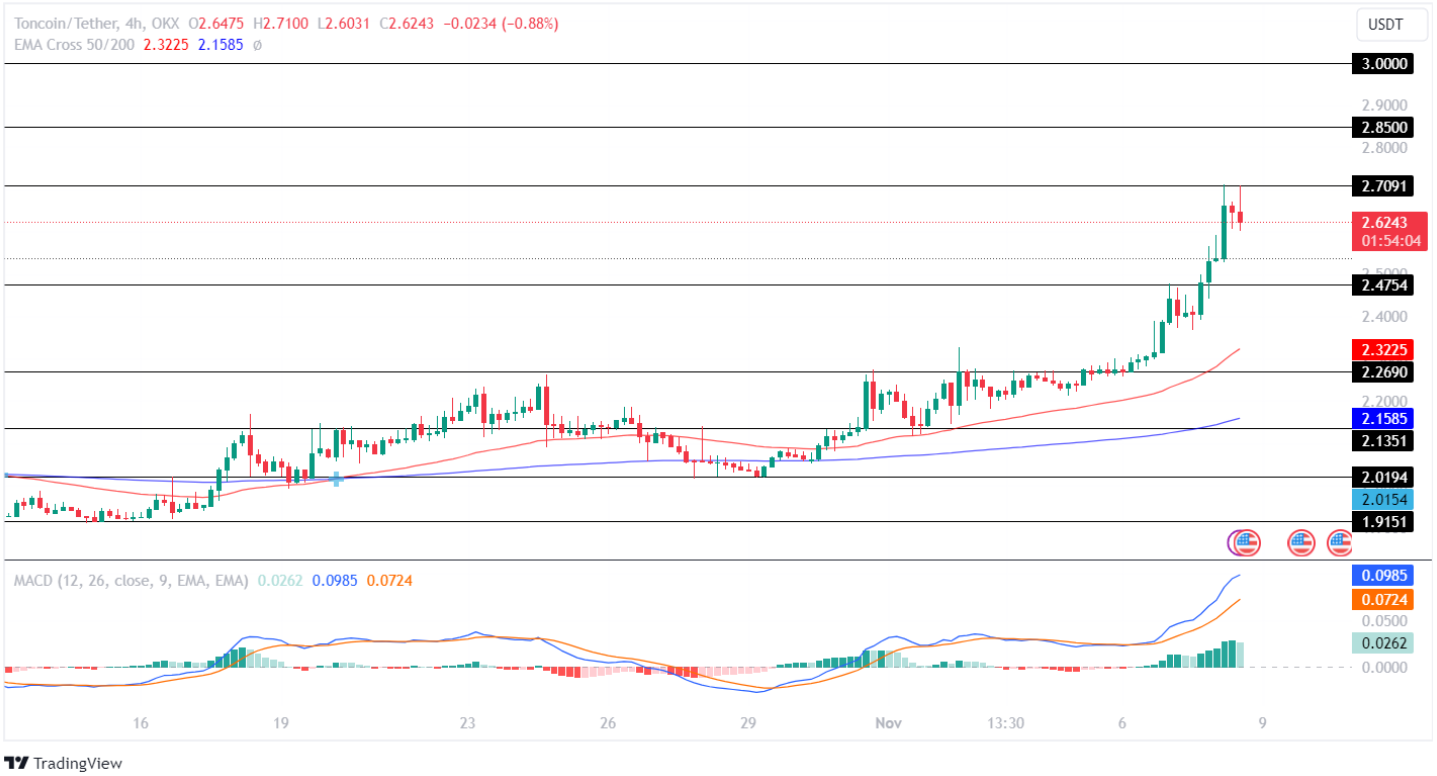
Task: Click the H2.7100 high value in the header
Action: click(x=280, y=24)
